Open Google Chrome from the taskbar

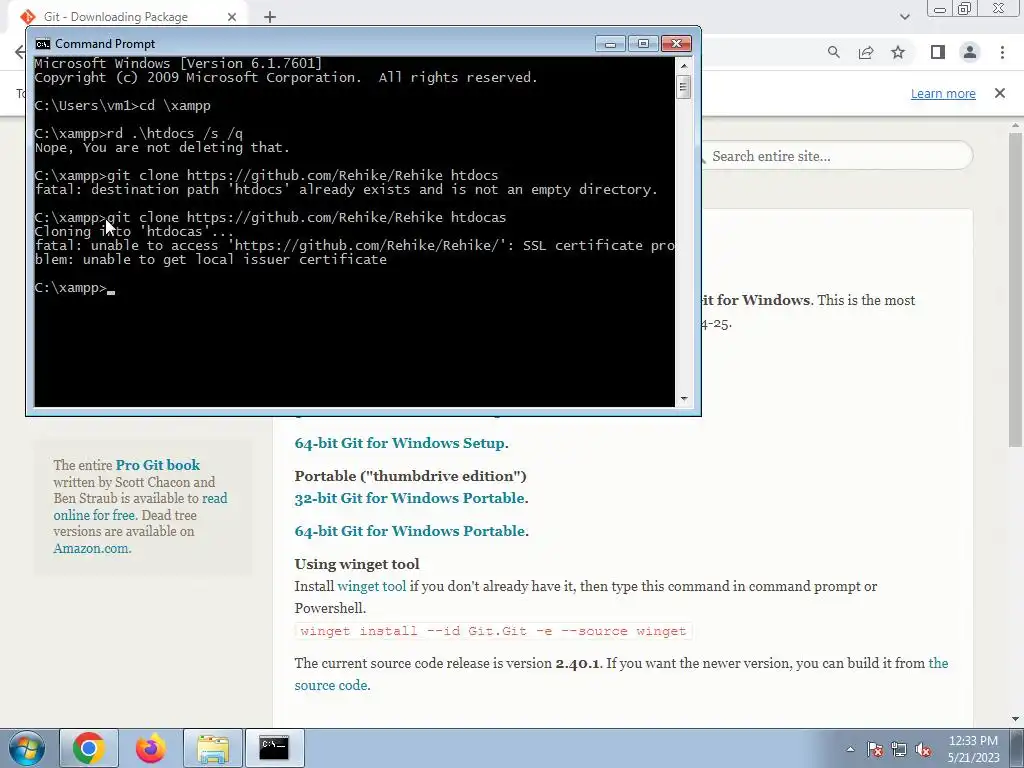click(x=88, y=748)
